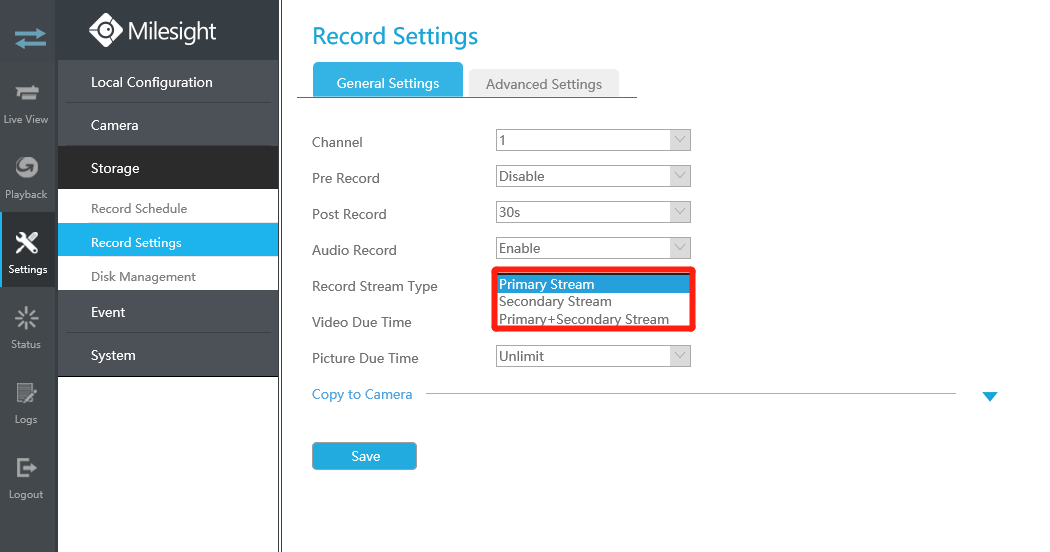Open the Picture Due Time dropdown
Screen dimensions: 1050x552
click(593, 356)
